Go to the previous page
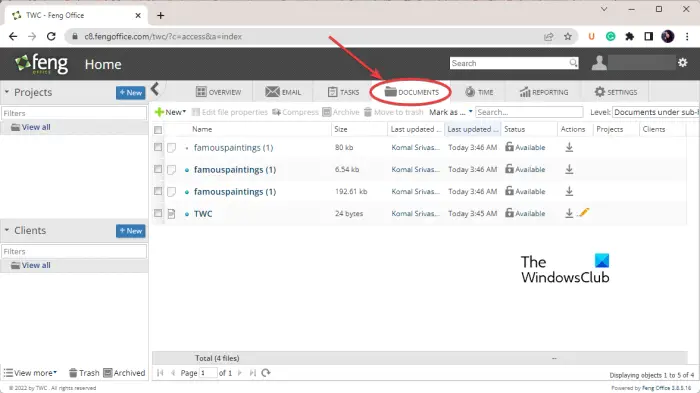Viewport: 700px width, 393px height. pos(173,372)
